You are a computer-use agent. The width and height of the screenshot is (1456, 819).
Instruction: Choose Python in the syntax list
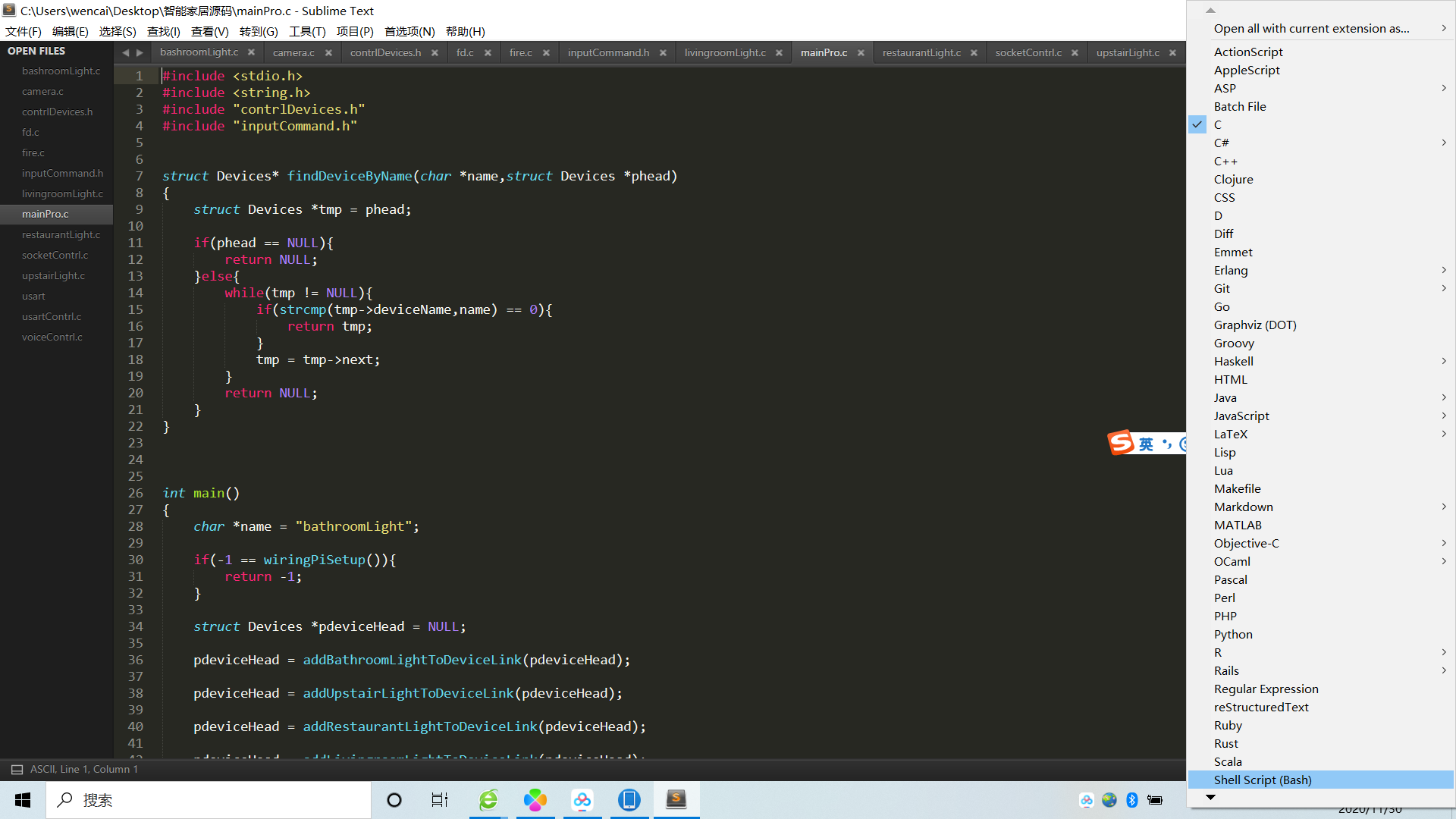point(1233,635)
